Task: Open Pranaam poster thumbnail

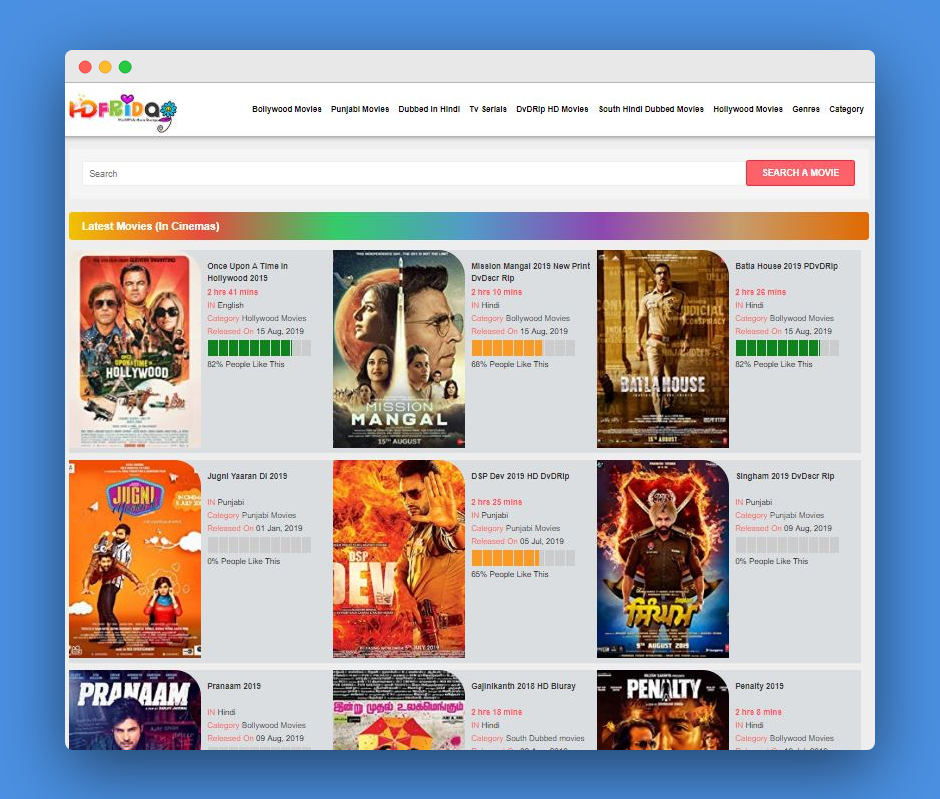Action: pyautogui.click(x=135, y=710)
